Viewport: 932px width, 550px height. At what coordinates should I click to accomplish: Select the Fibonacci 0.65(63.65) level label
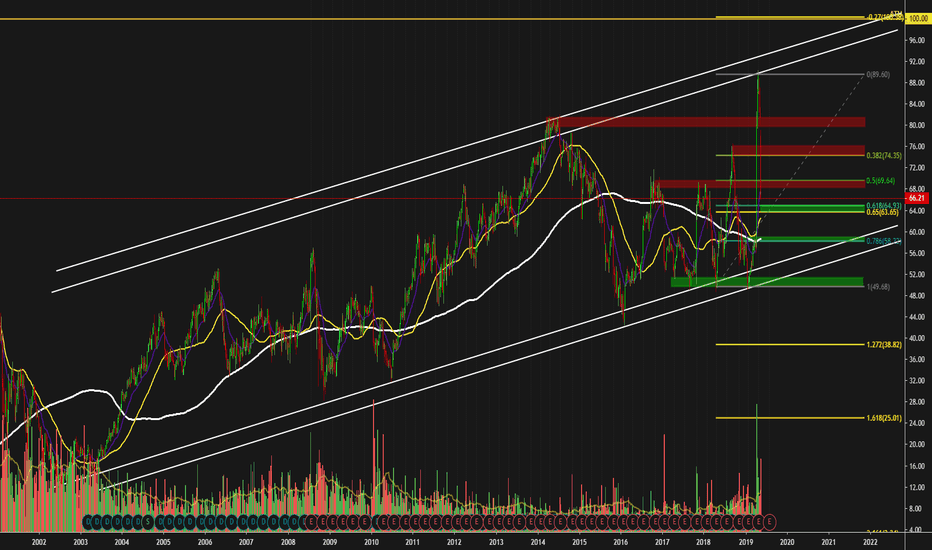(x=882, y=212)
